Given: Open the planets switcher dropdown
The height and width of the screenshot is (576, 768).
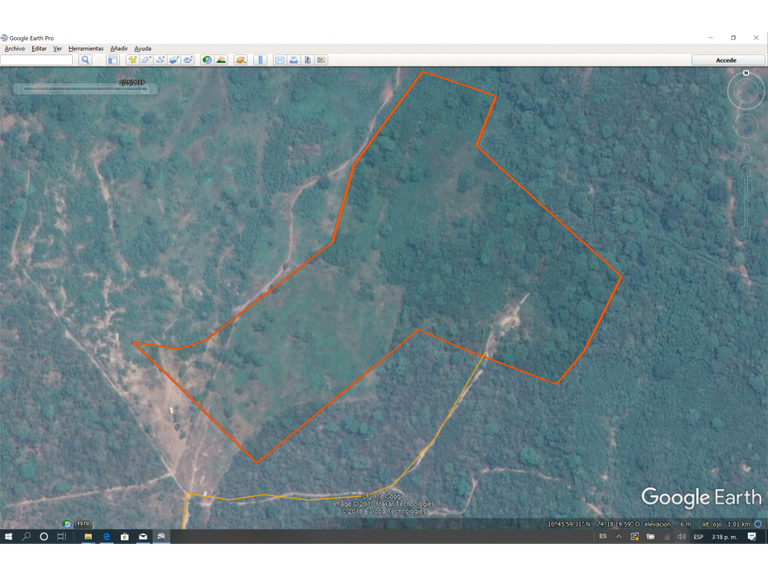Looking at the screenshot, I should 241,60.
